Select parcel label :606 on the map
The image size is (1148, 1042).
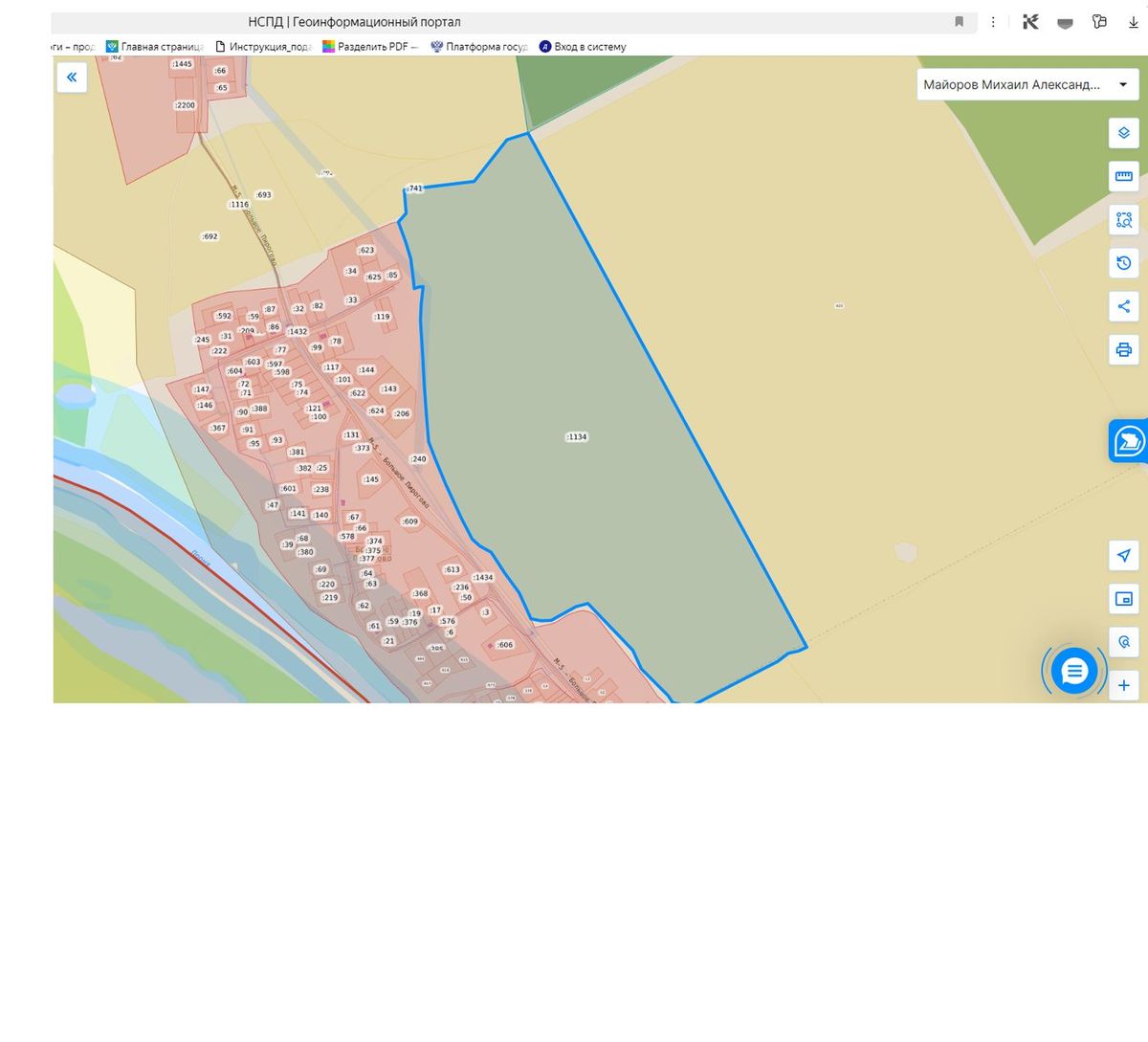pos(504,645)
